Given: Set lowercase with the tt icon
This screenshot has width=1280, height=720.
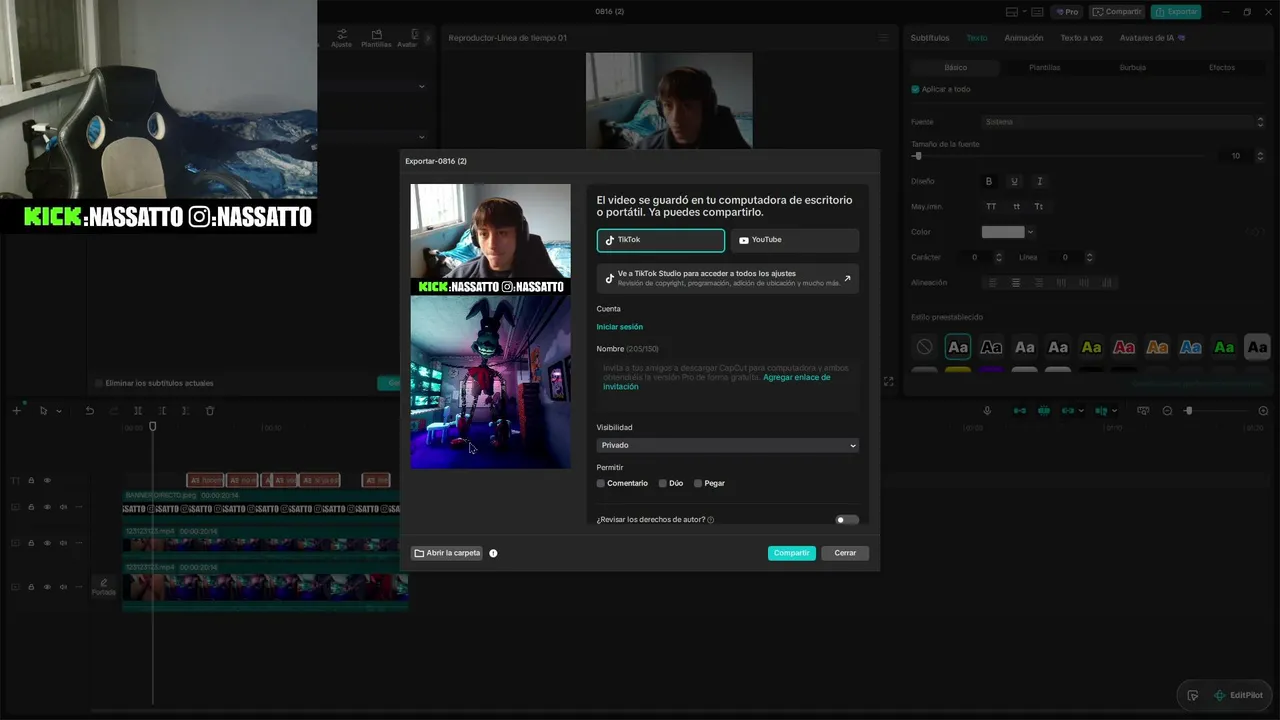Looking at the screenshot, I should [1016, 207].
